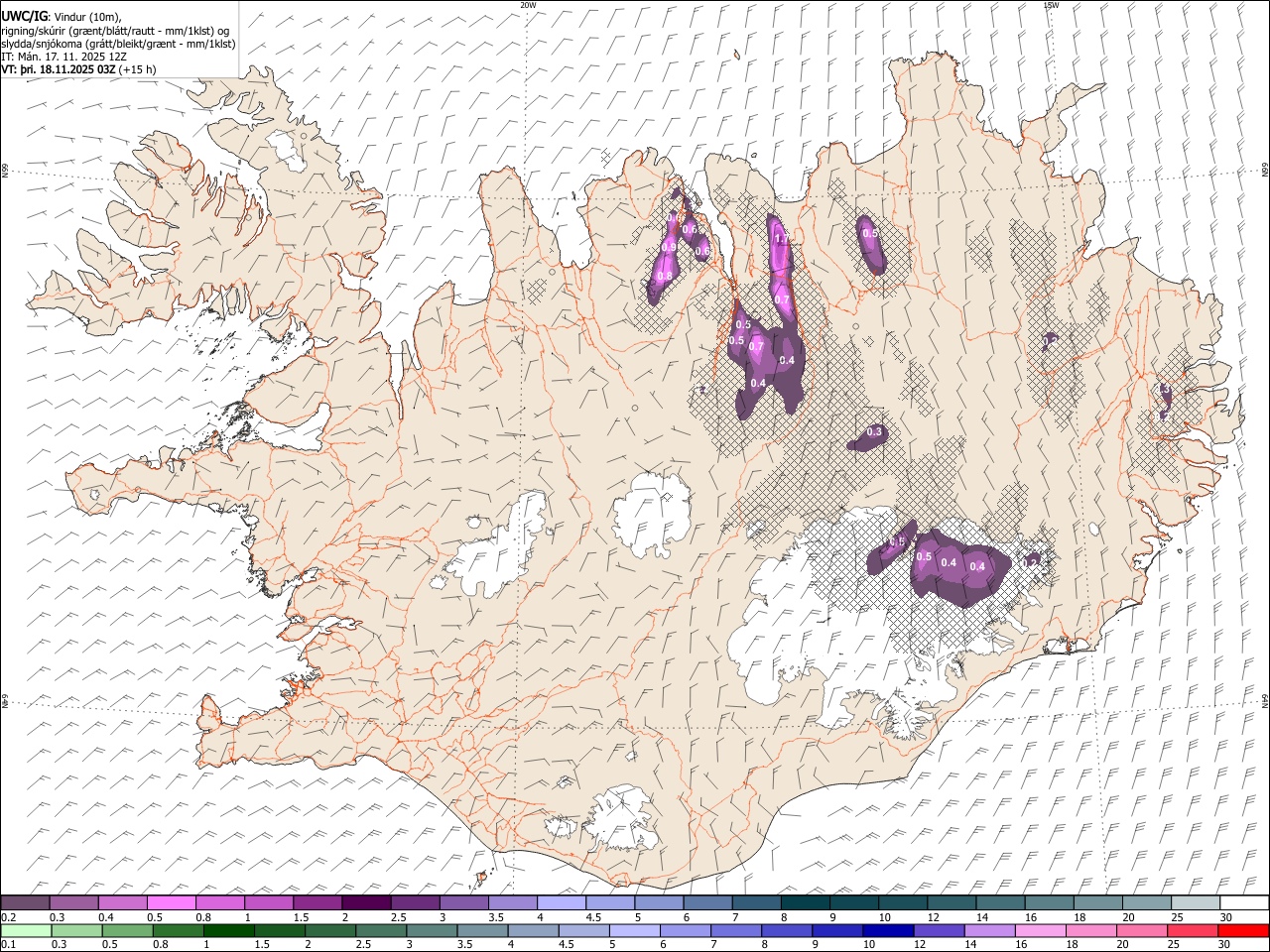Click the "rigning/skúrir" description line in the header
Viewport: 1270px width, 952px height.
tap(116, 30)
